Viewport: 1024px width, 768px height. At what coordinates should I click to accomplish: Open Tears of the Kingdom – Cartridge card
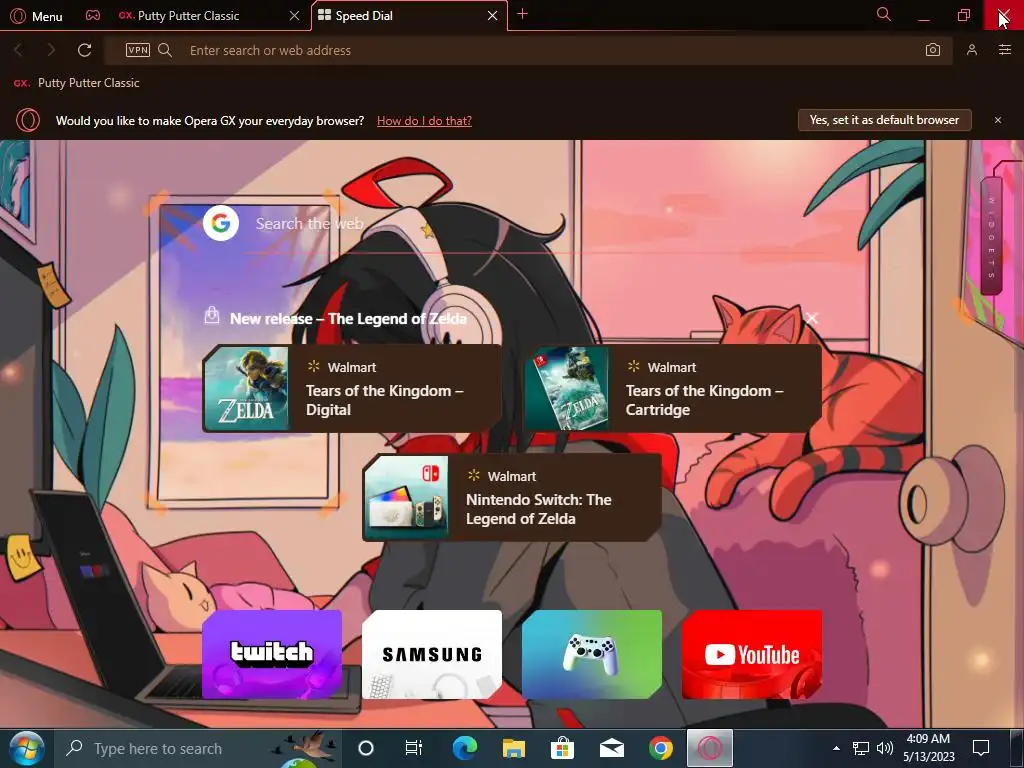[x=672, y=389]
